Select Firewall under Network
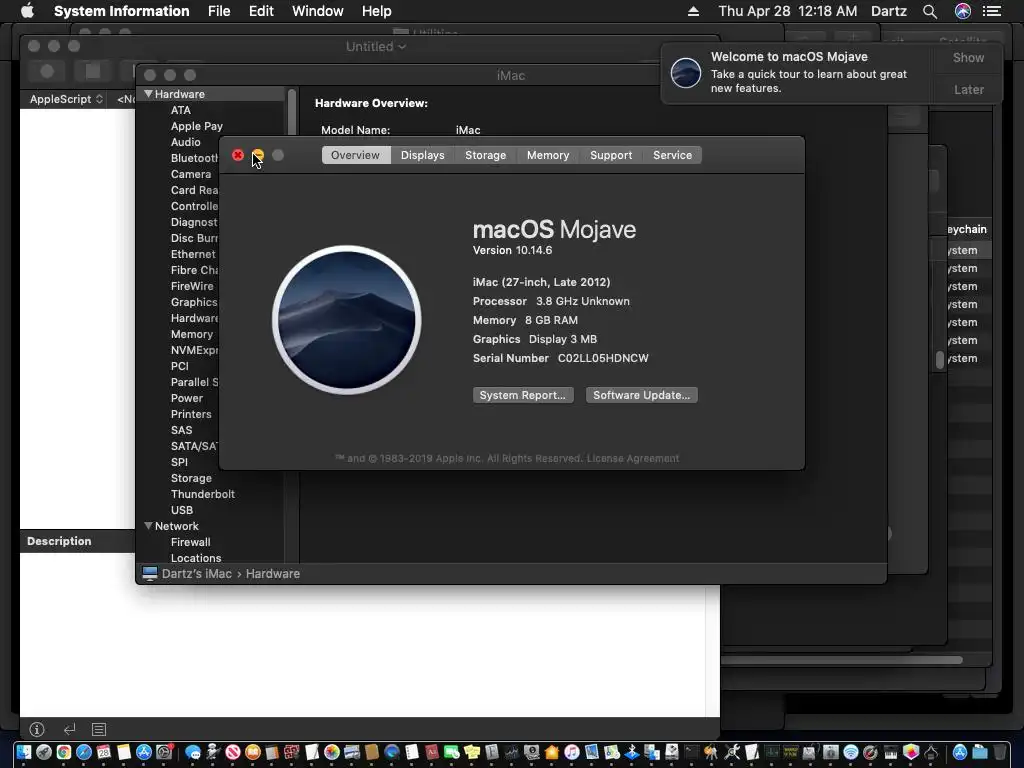The image size is (1024, 768). (190, 542)
